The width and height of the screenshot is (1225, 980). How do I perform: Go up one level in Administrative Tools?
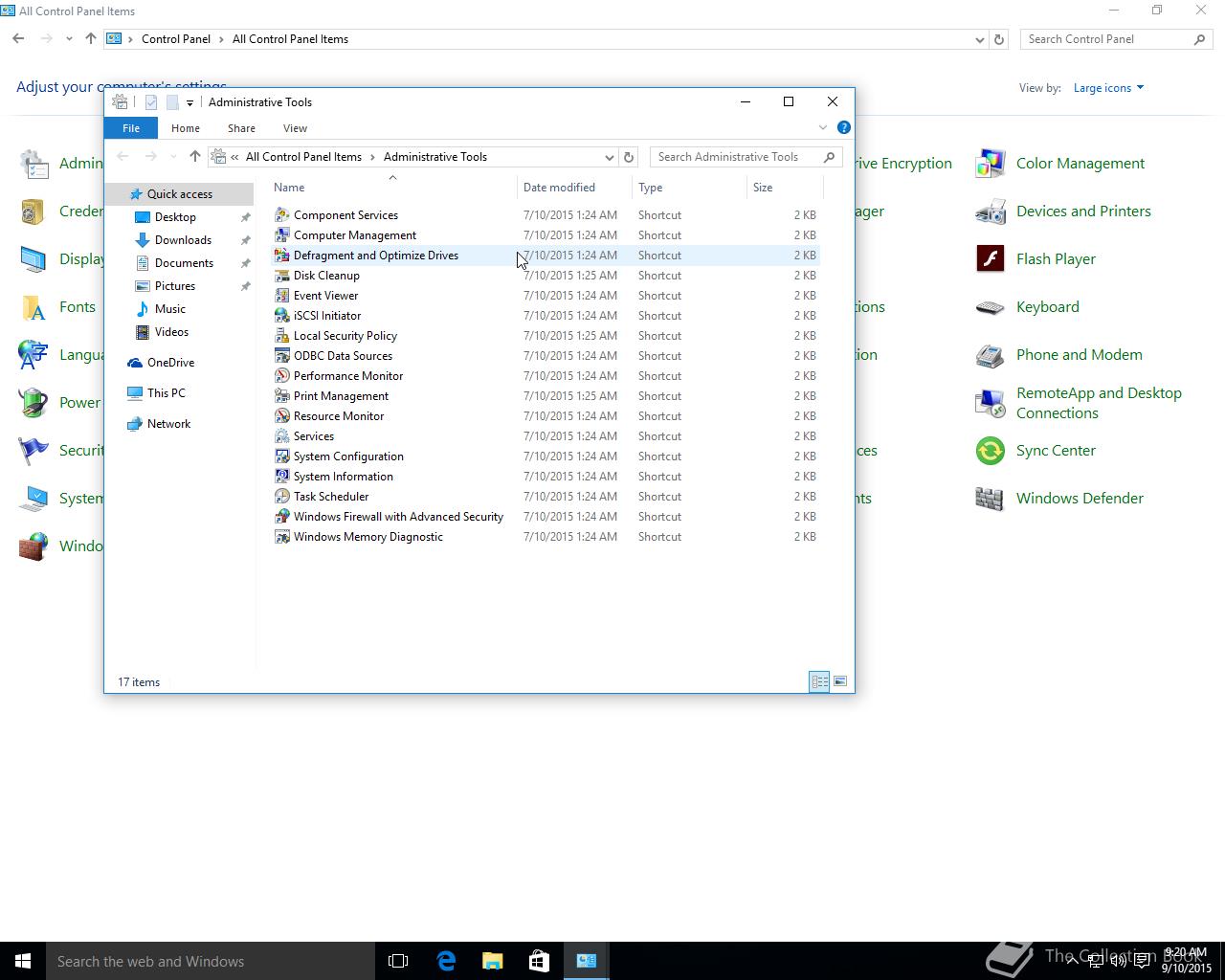point(194,157)
